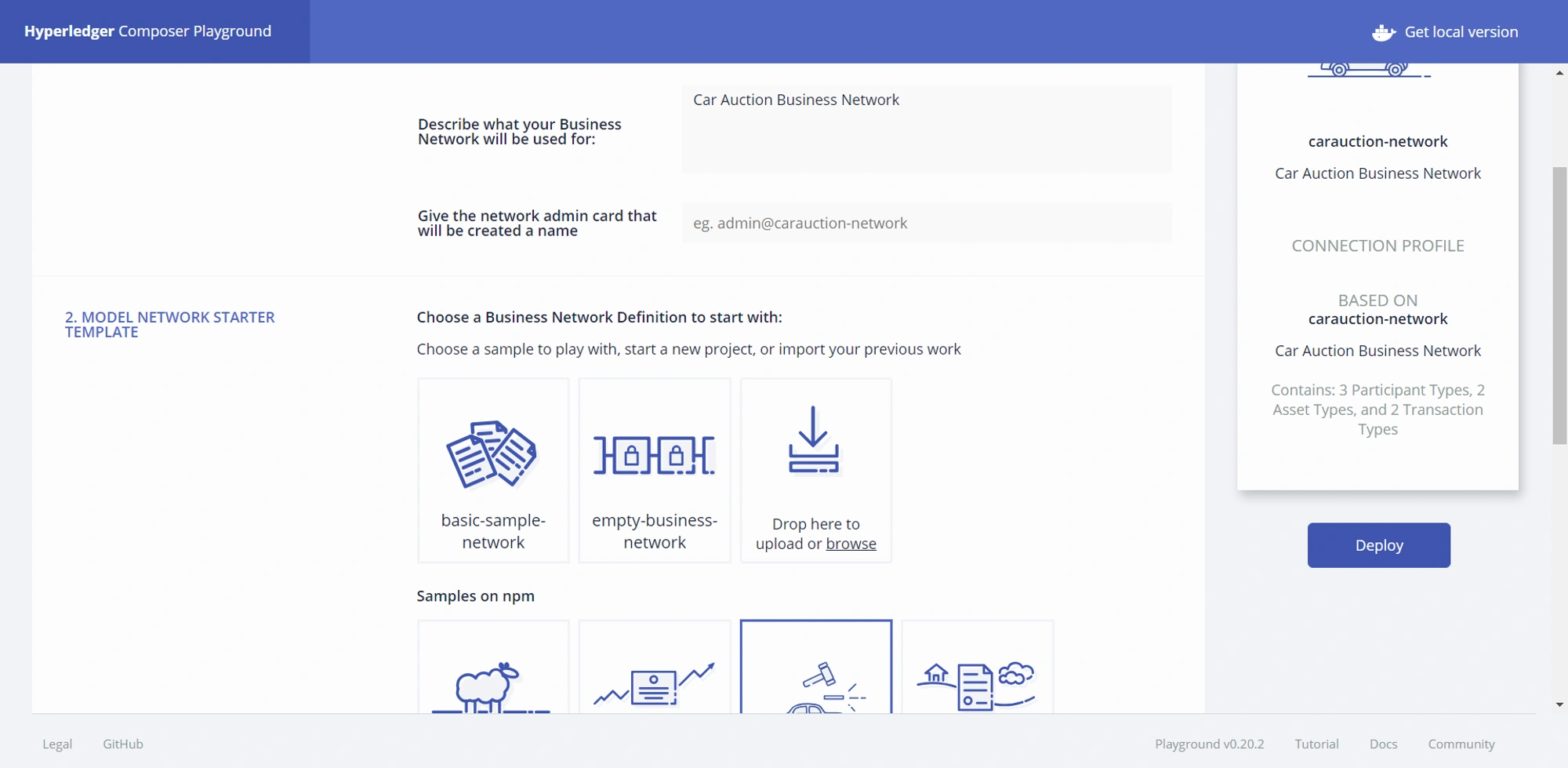Edit the business network description text area
This screenshot has width=1568, height=768.
click(927, 129)
